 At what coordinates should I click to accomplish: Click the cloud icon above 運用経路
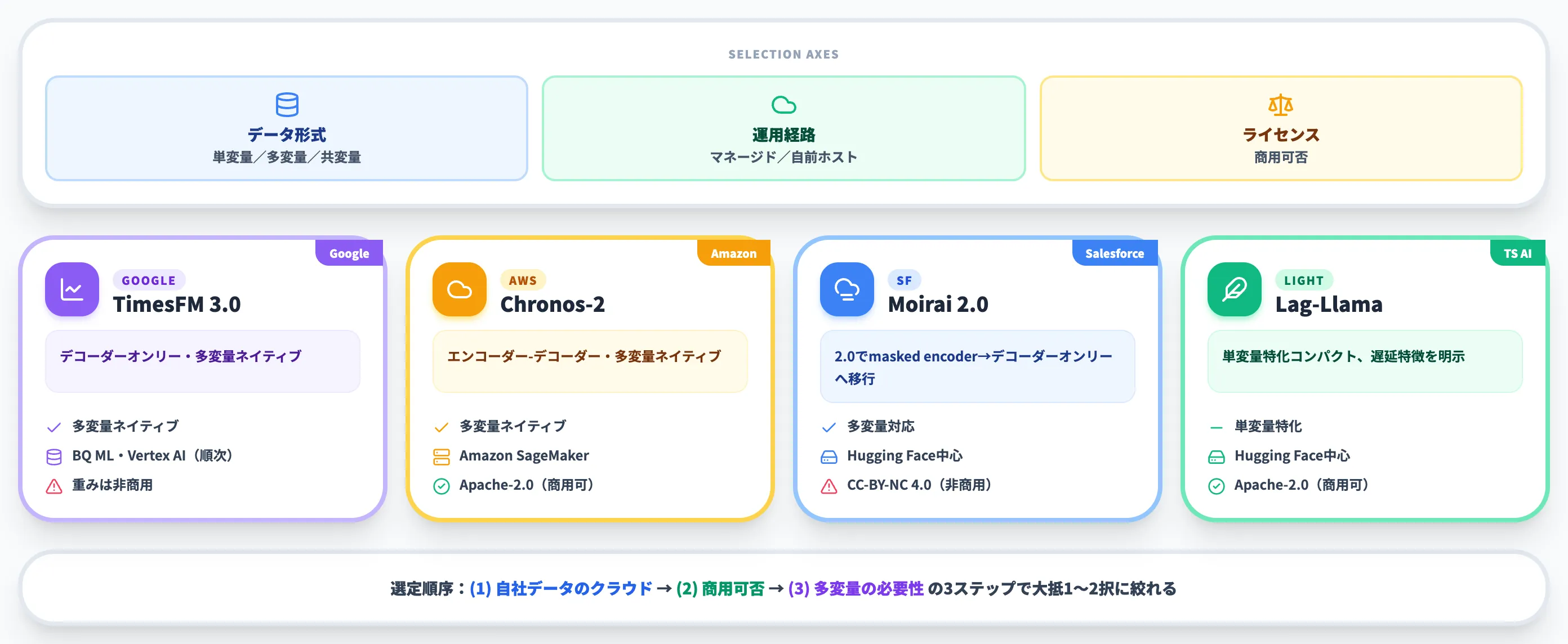click(x=783, y=105)
